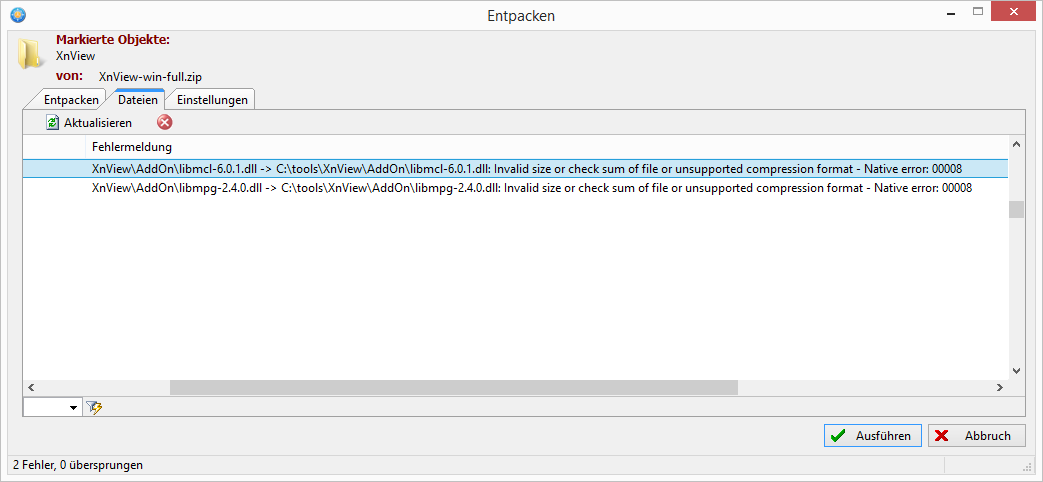Click the resize grip in the status bar corner
The height and width of the screenshot is (482, 1043).
(x=1027, y=466)
